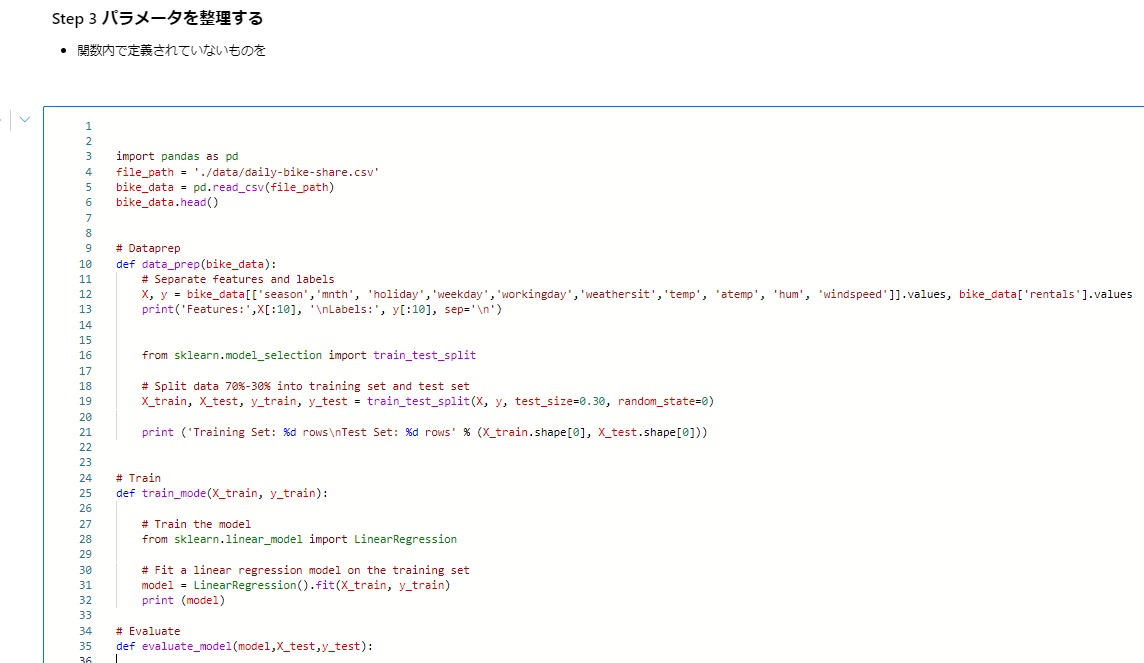1144x663 pixels.
Task: Click line 3 'import pandas as pd'
Action: coord(177,156)
